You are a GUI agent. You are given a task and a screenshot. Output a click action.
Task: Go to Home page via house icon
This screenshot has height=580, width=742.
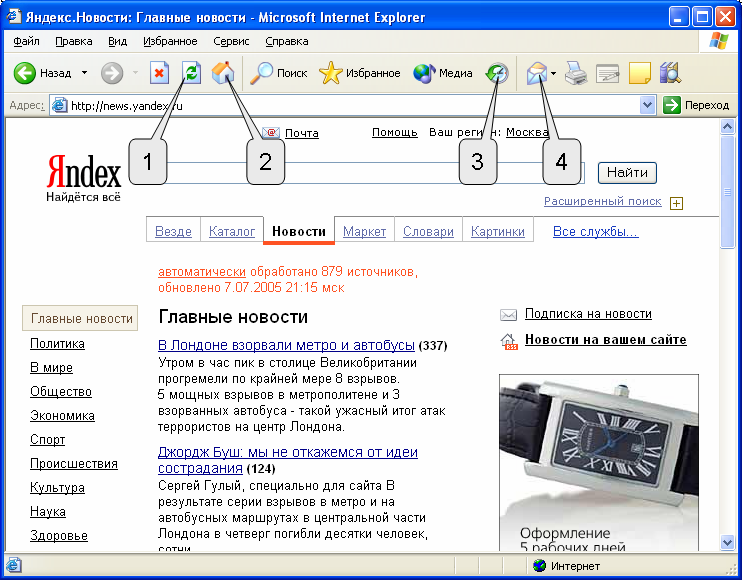[x=223, y=73]
